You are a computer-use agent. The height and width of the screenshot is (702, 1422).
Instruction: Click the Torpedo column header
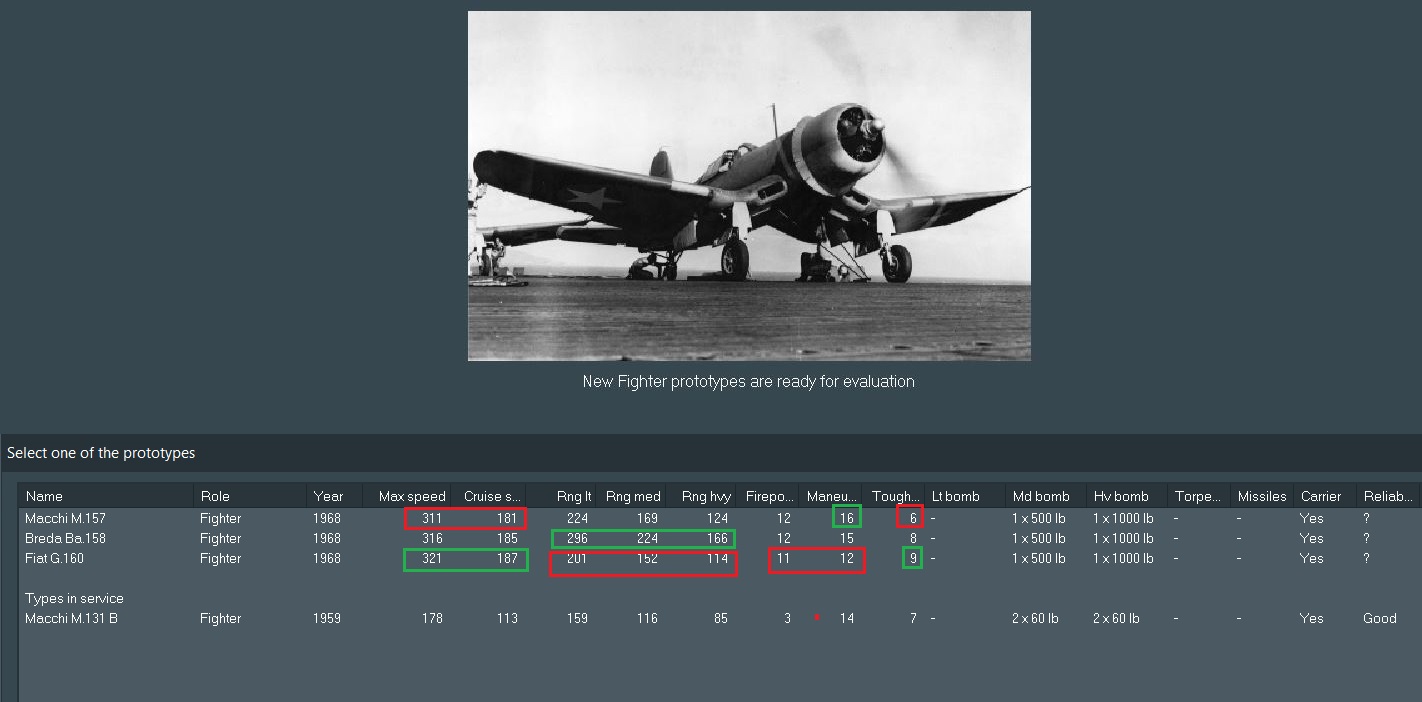coord(1200,496)
